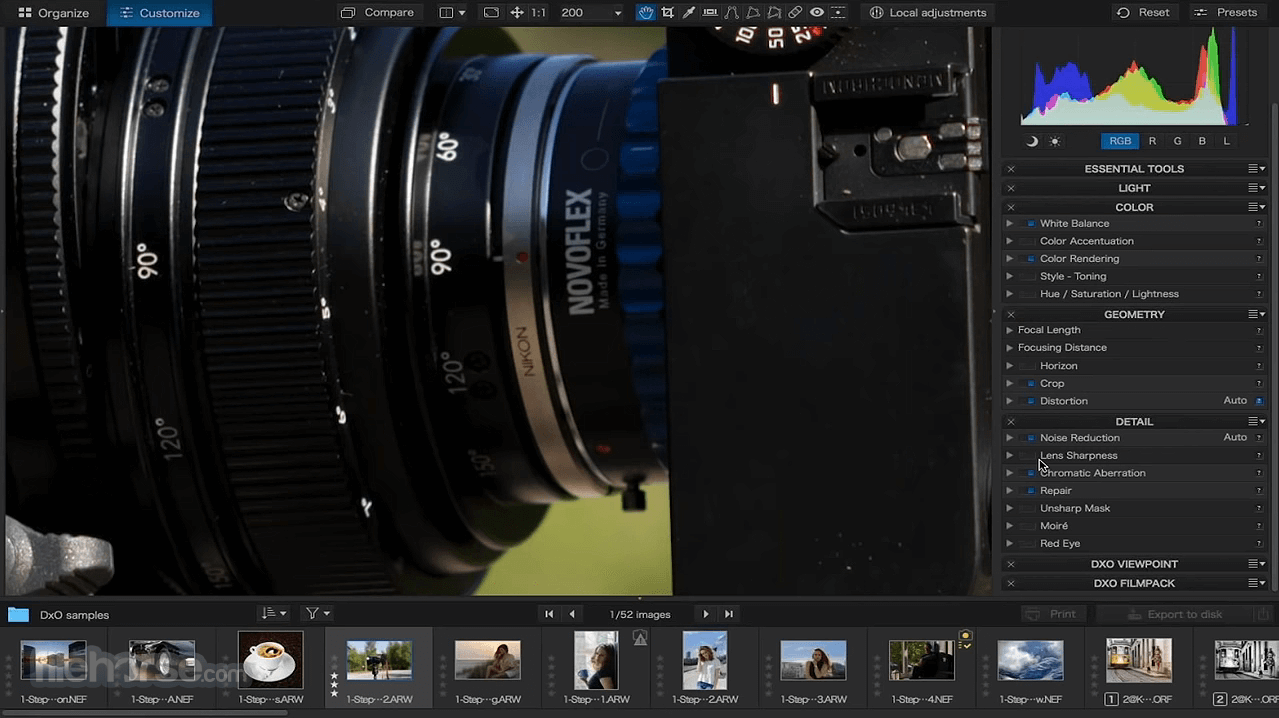Select the Crop tool in toolbar

[x=667, y=13]
